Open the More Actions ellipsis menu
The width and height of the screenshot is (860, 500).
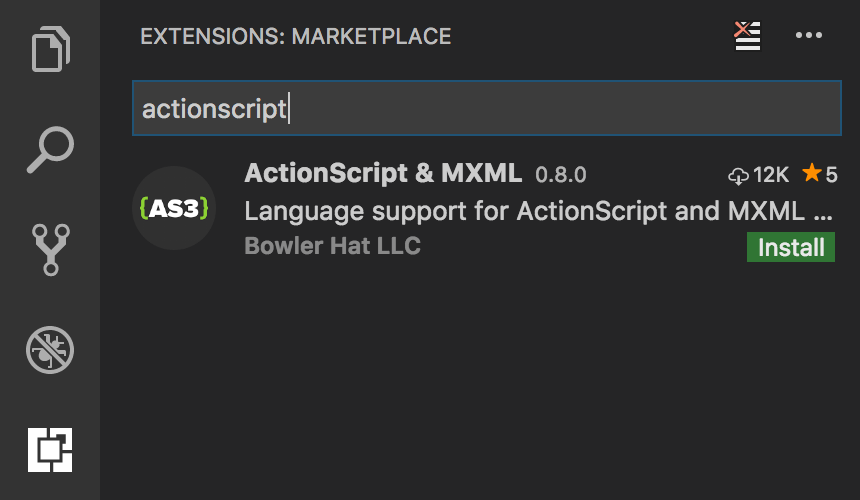coord(808,36)
